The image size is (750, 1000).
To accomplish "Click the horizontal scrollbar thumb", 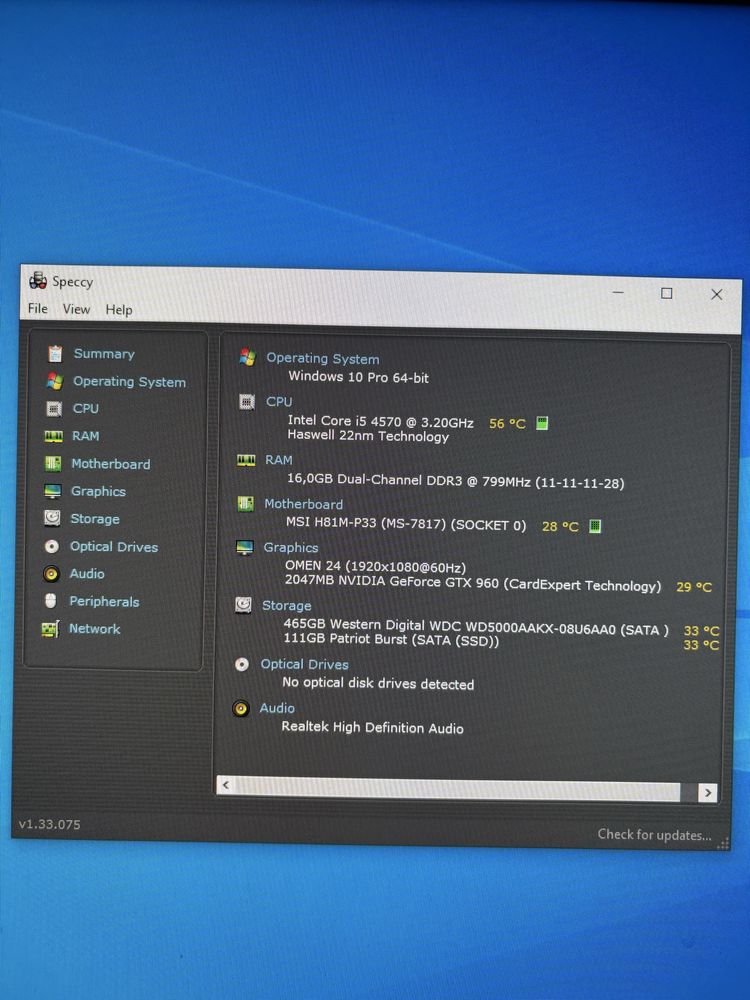I will pos(457,788).
